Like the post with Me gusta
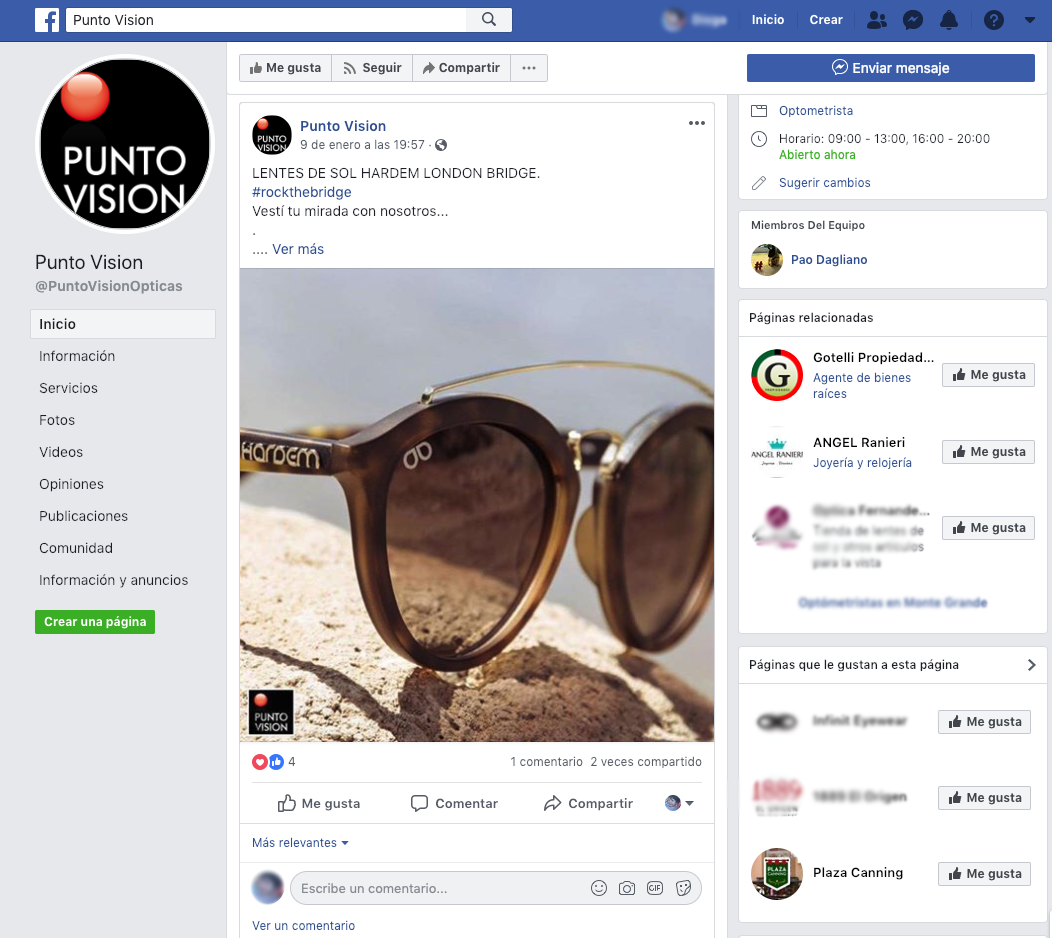The width and height of the screenshot is (1052, 938). (319, 803)
